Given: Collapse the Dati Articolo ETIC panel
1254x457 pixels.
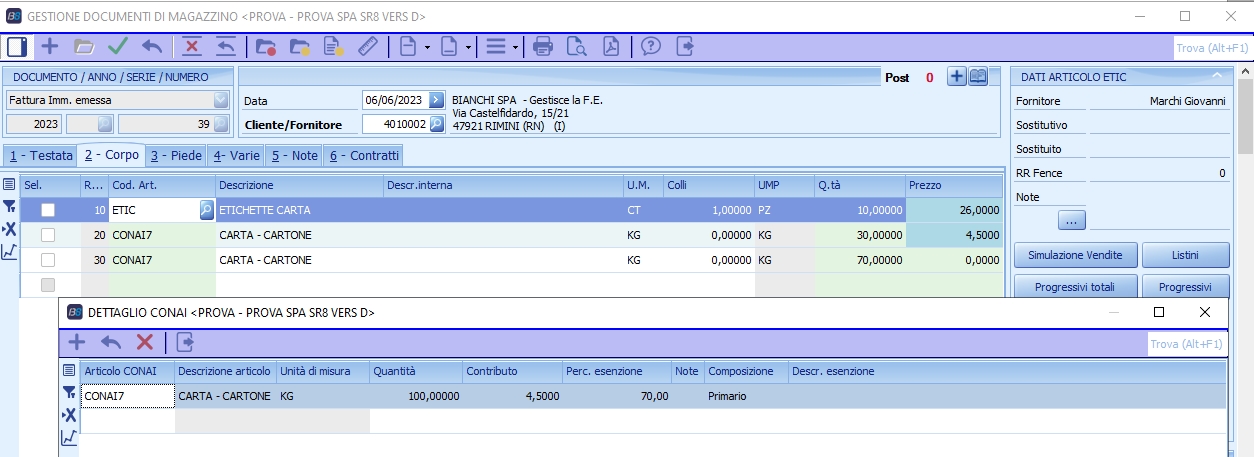Looking at the screenshot, I should tap(1216, 76).
